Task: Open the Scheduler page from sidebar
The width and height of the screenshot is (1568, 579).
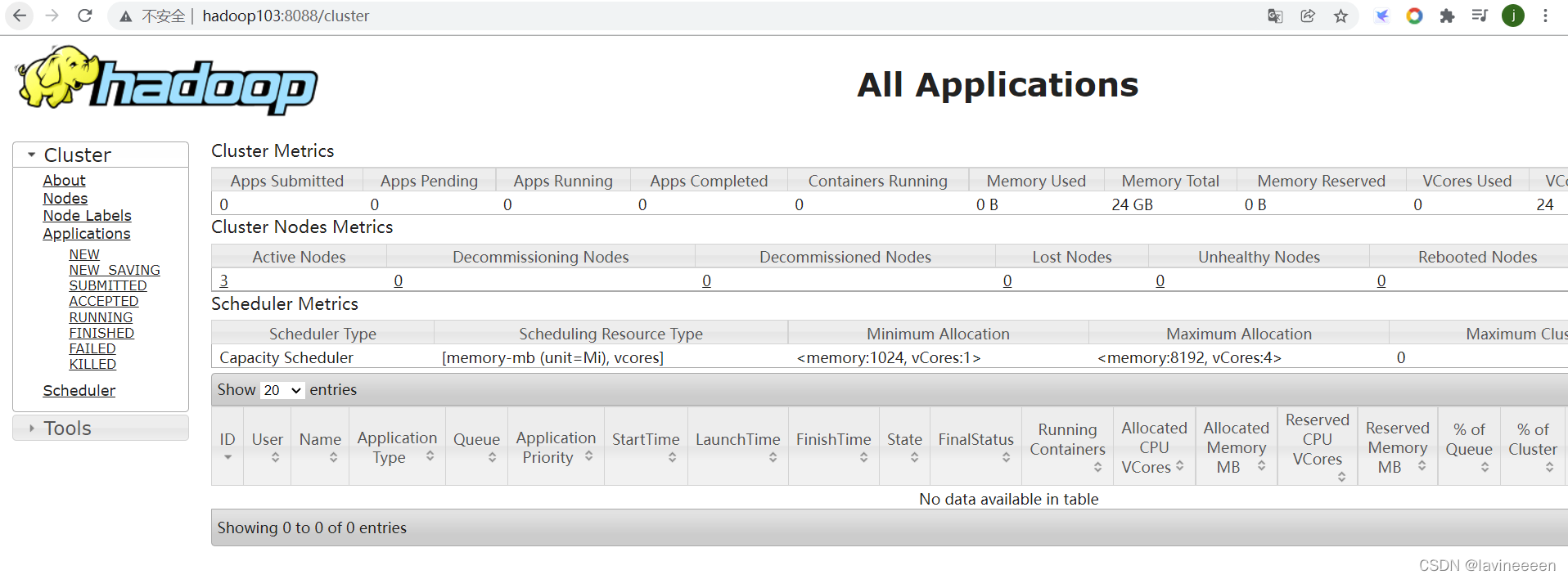Action: [x=79, y=390]
